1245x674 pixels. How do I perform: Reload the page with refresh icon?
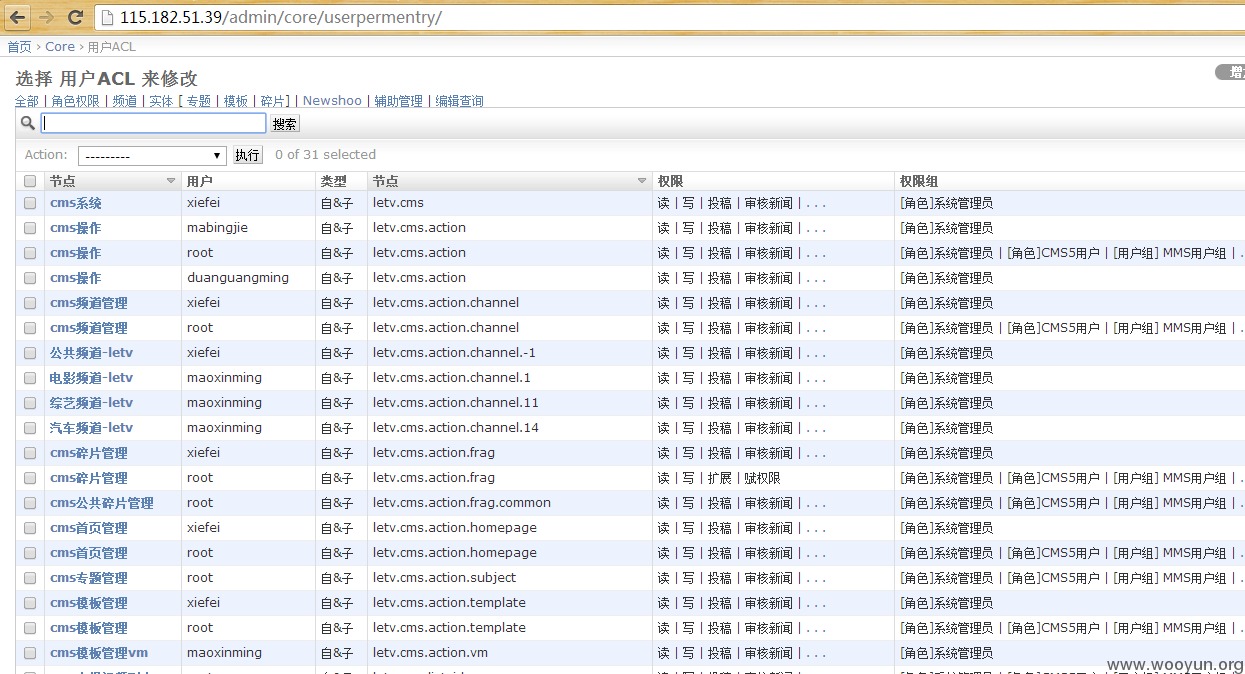coord(75,17)
